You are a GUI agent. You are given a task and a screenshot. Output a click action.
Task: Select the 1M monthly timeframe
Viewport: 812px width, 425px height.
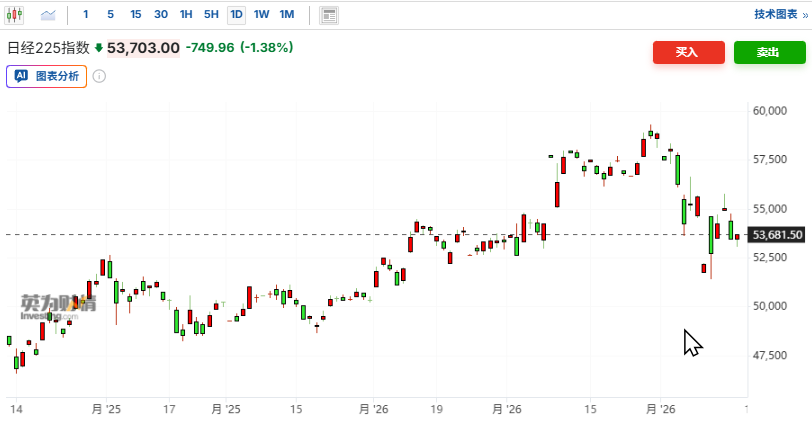coord(287,15)
